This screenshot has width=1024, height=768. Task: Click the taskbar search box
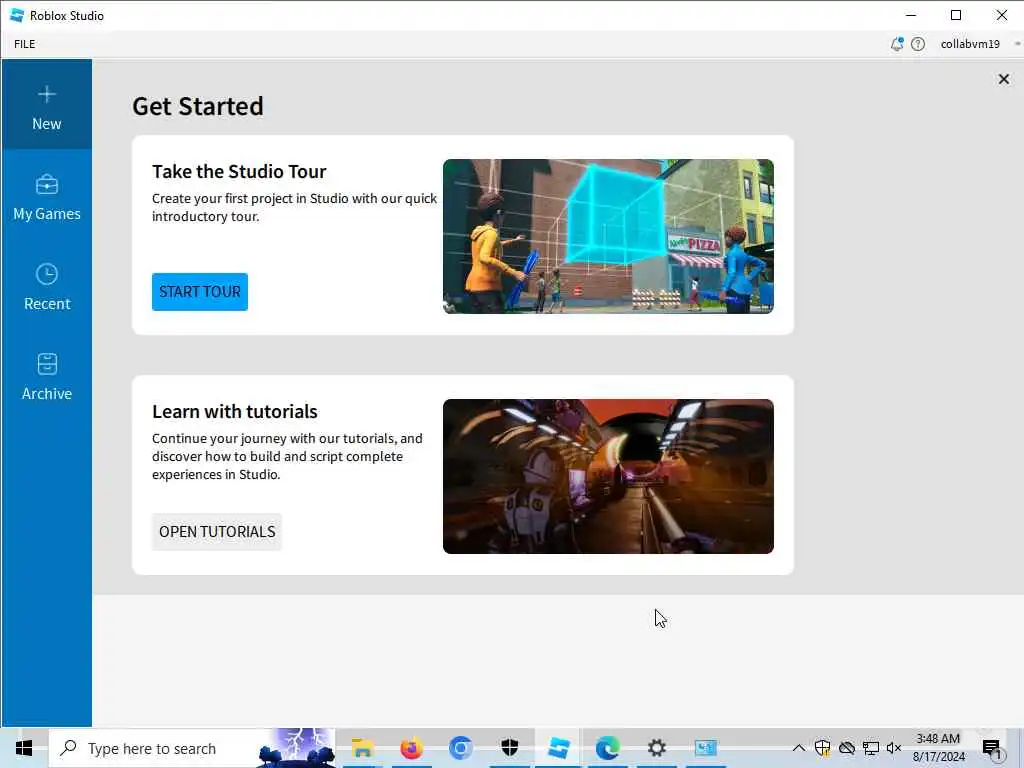point(193,748)
